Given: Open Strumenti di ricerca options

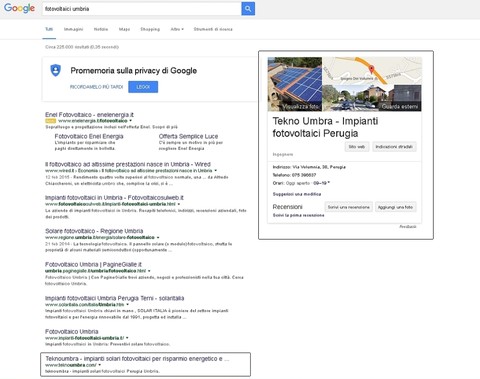Looking at the screenshot, I should point(213,29).
